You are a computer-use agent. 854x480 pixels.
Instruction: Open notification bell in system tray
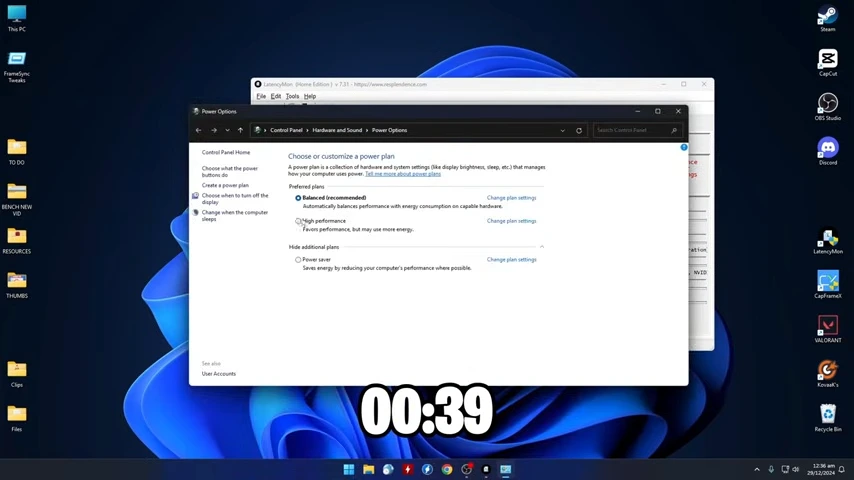click(x=841, y=469)
